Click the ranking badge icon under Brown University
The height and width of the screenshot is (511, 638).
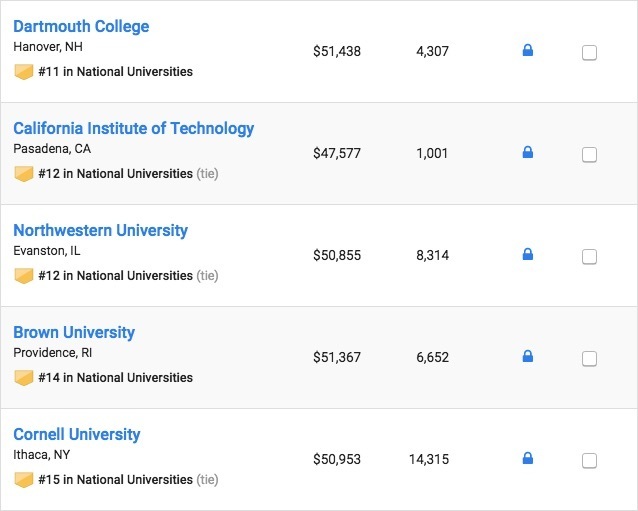(24, 378)
